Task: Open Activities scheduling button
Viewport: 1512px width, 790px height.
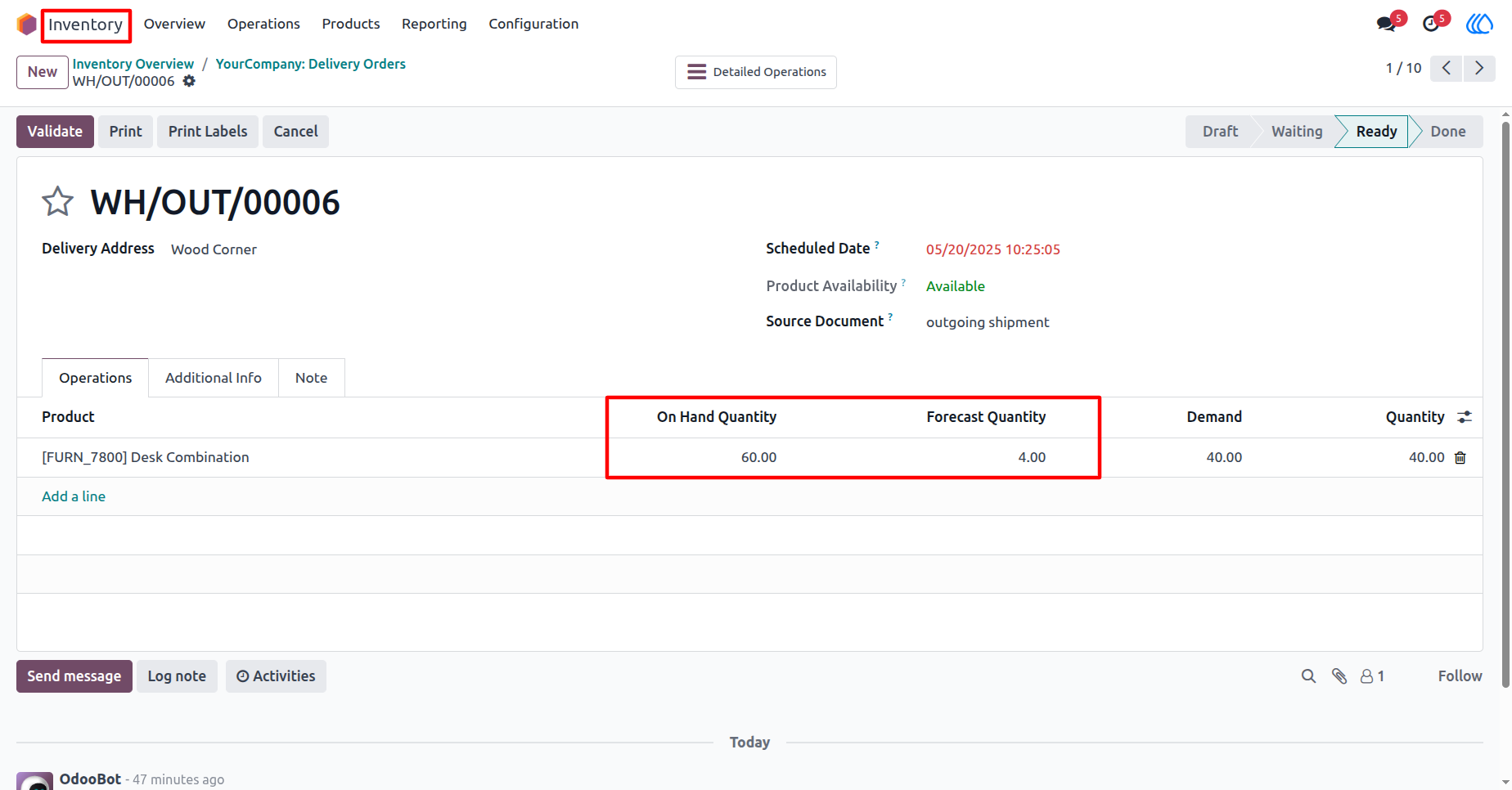Action: (x=276, y=676)
